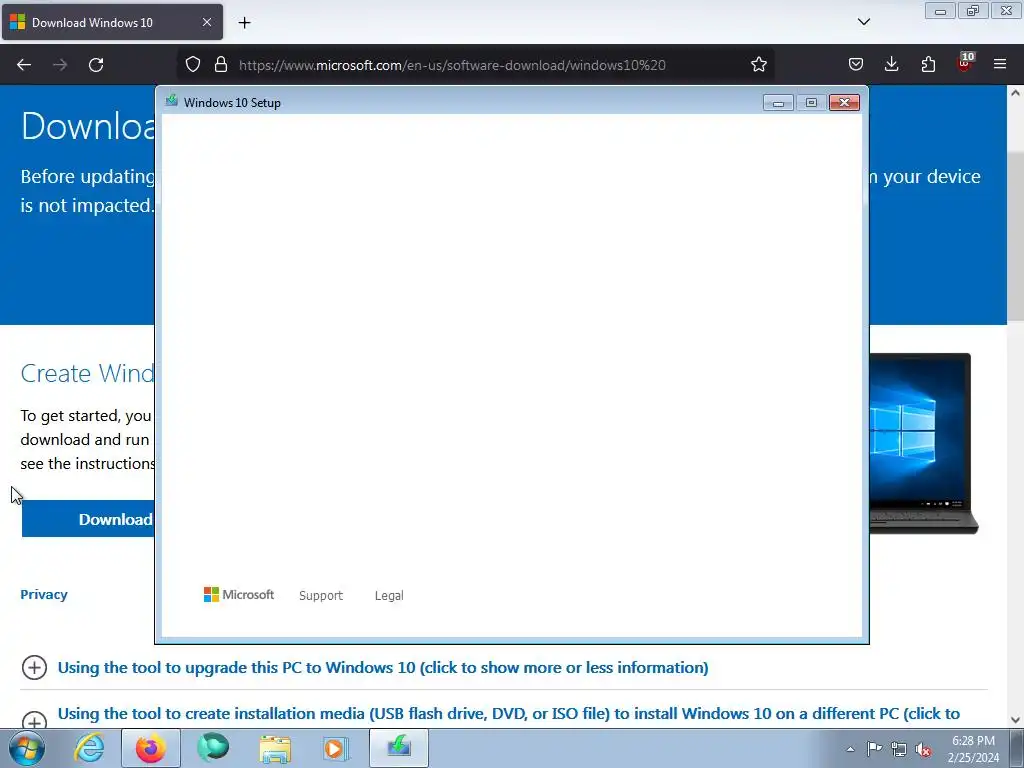Switch to Firefox in the taskbar

point(151,748)
